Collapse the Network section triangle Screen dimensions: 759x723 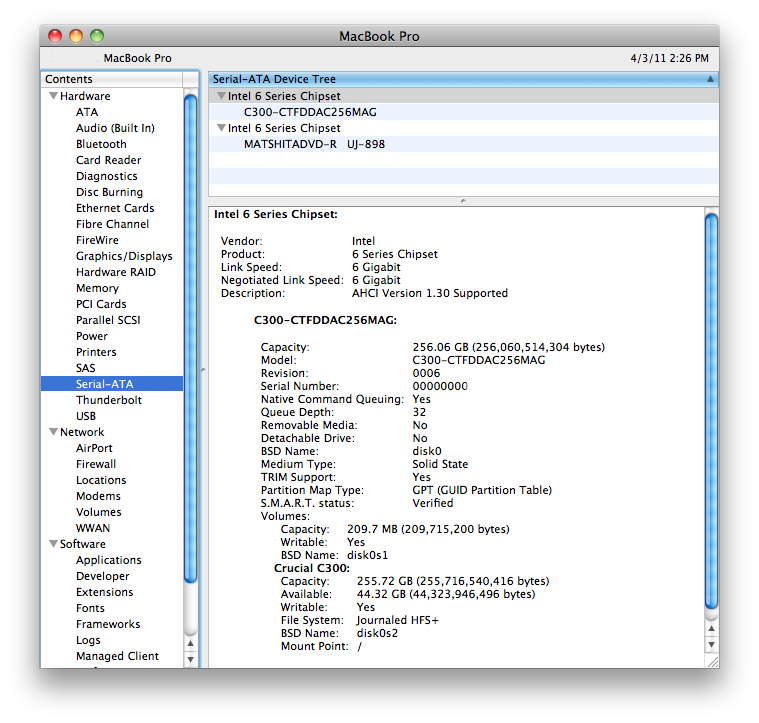point(54,432)
